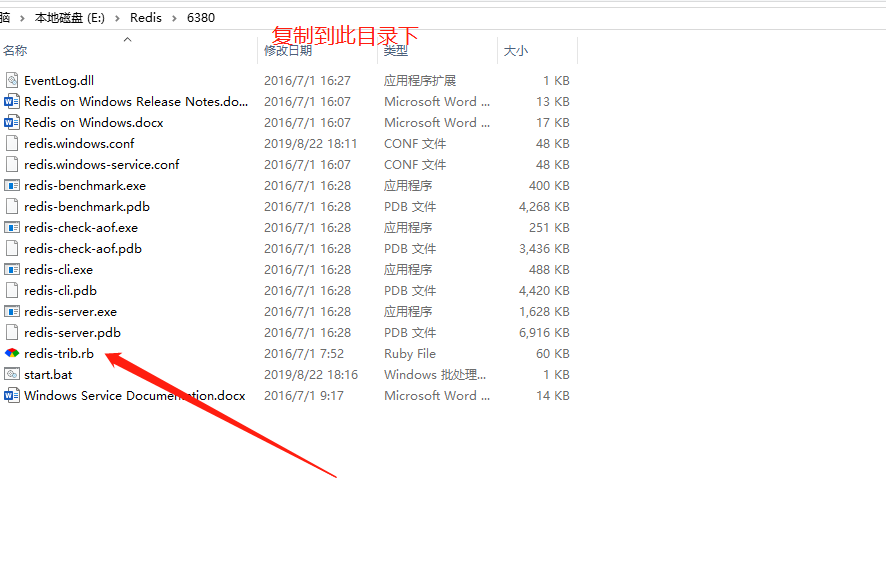The image size is (886, 568).
Task: Sort files by the 类型 column header
Action: click(396, 50)
